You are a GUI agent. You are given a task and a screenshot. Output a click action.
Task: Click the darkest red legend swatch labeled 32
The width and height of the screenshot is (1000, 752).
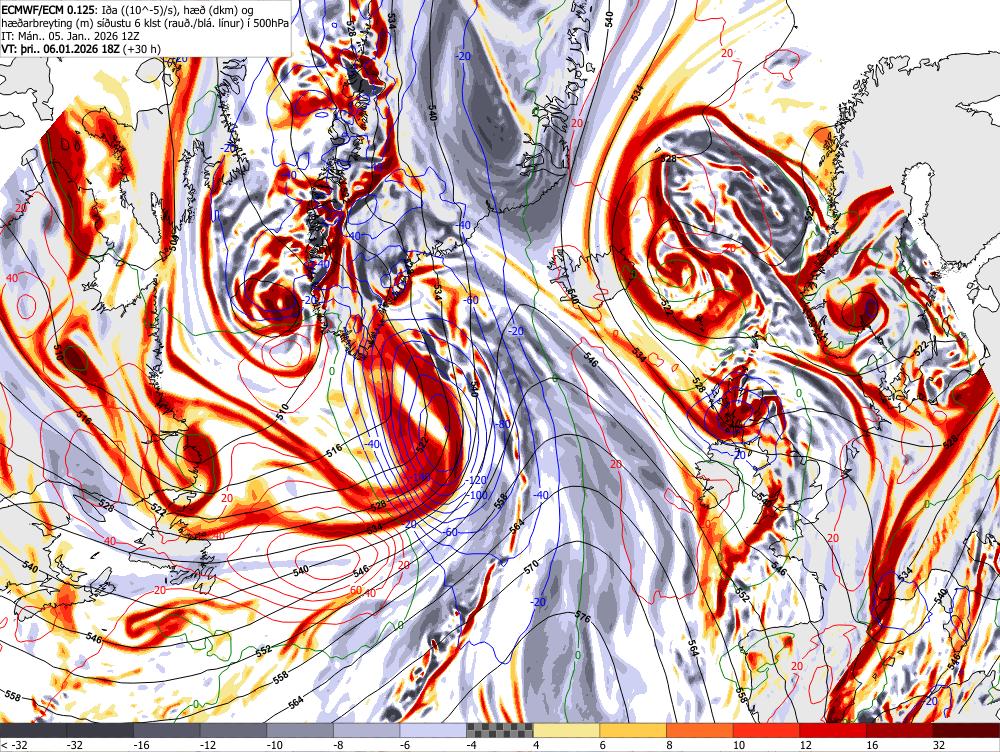[966, 730]
